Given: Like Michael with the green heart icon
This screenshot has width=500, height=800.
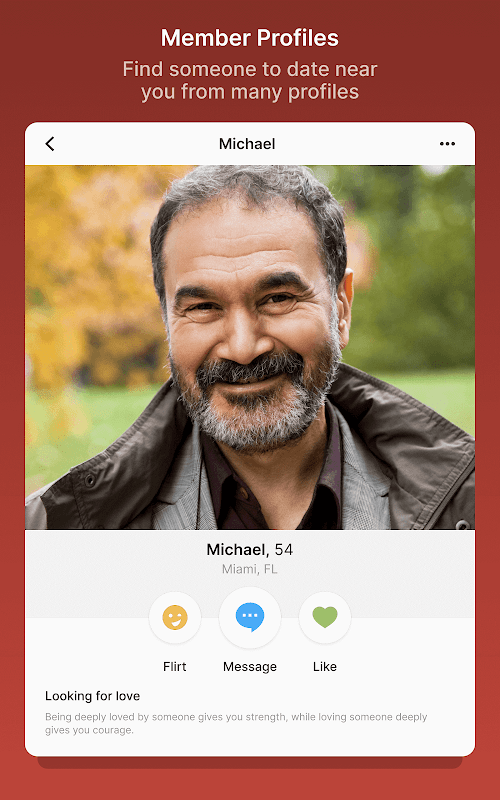Looking at the screenshot, I should (x=325, y=617).
